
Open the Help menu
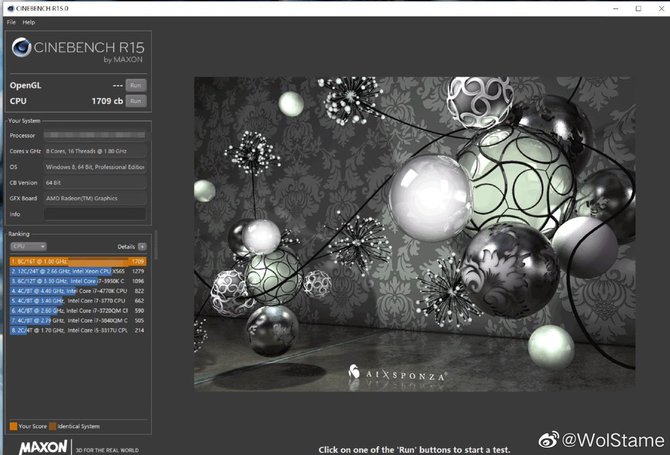[29, 22]
